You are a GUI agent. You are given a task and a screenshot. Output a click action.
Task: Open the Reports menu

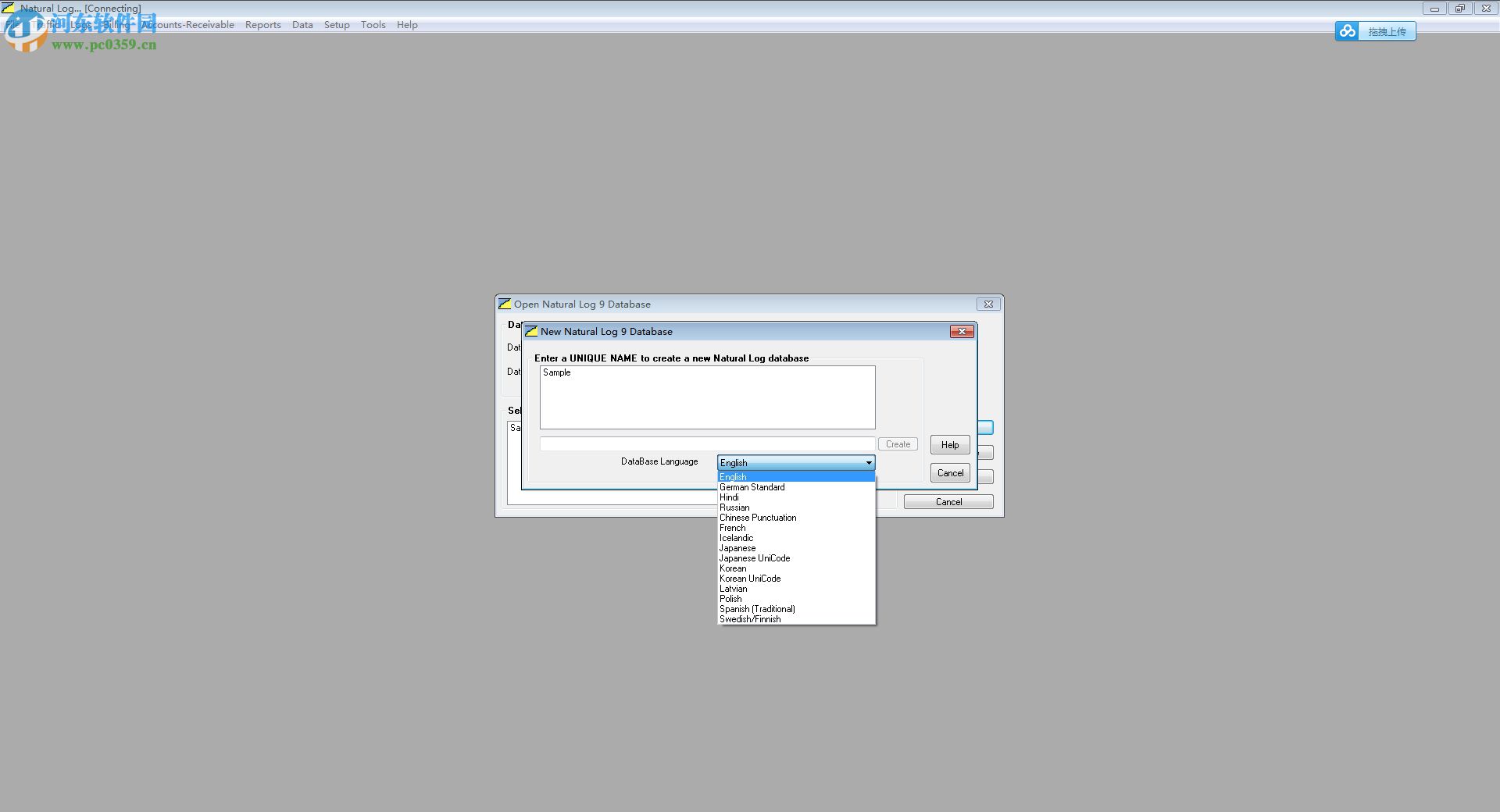[262, 25]
